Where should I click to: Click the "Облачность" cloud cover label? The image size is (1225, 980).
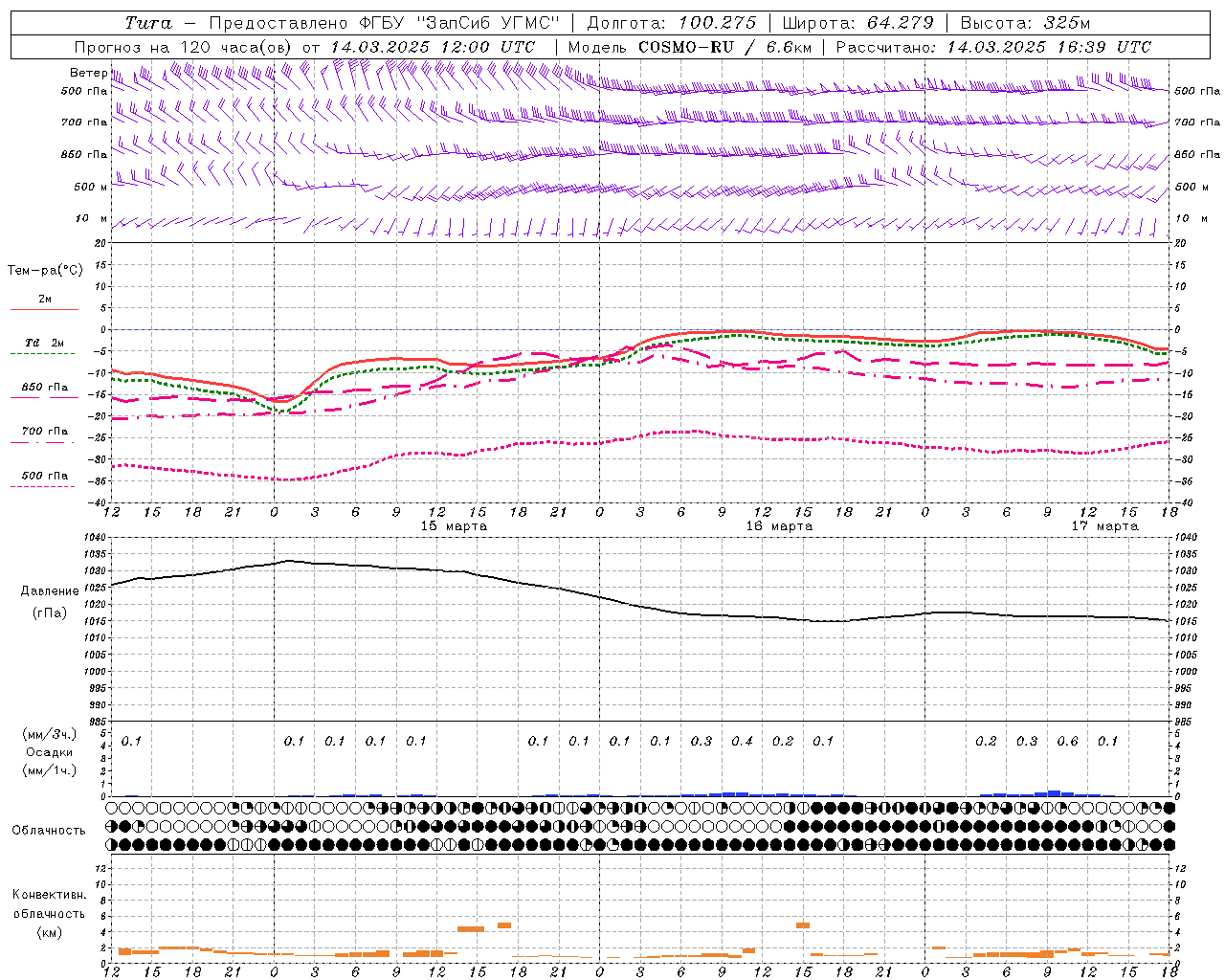[49, 831]
